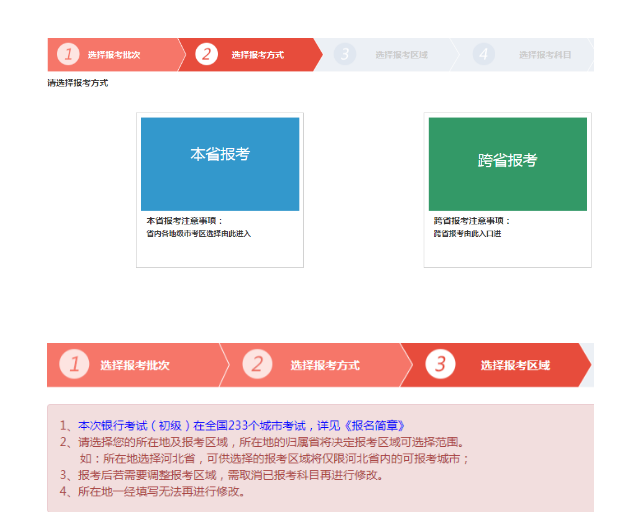Switch to 选择报考方式 in the three-step bar
Screen dimensions: 623x526
click(x=325, y=366)
